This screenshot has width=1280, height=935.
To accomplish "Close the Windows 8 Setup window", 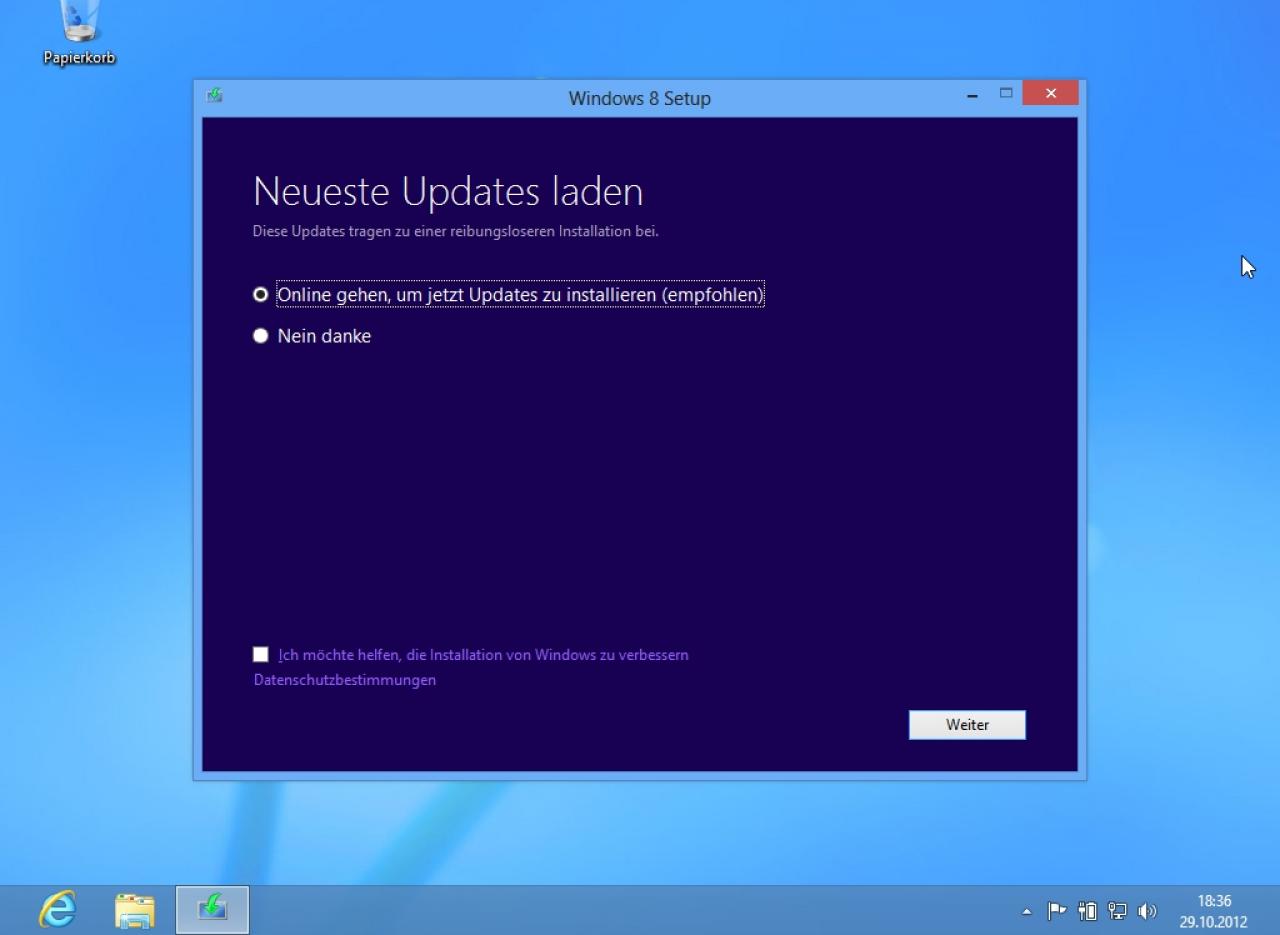I will point(1051,94).
